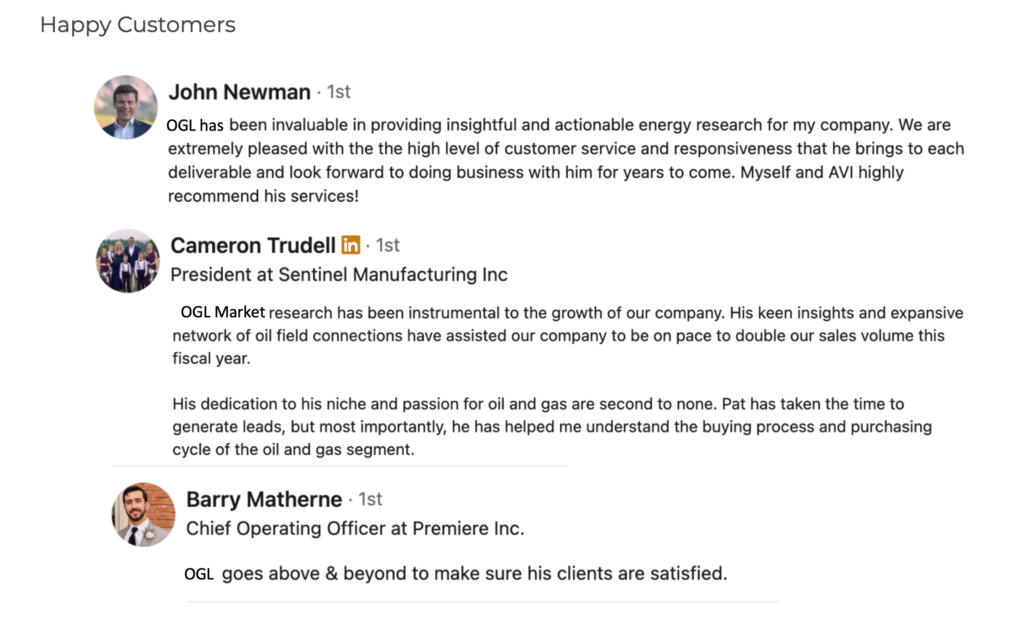Screen dimensions: 1024x631
Task: Click the LinkedIn badge next to Cameron Trudell
Action: pos(351,245)
